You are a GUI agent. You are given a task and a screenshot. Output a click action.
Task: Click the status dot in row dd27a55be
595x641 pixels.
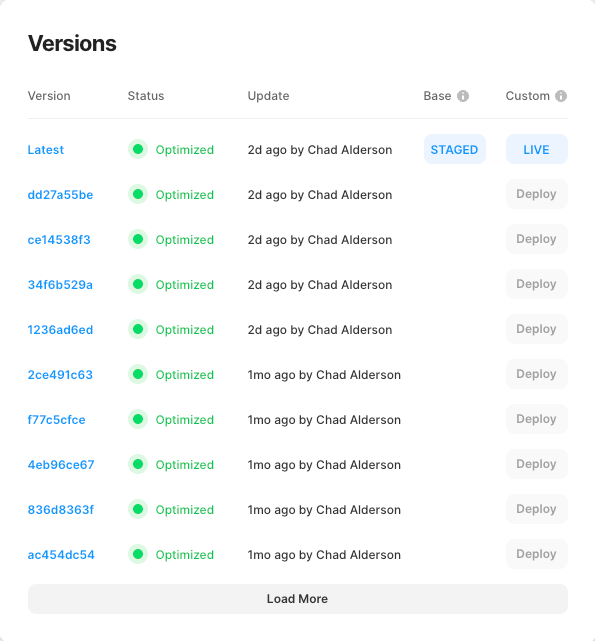click(138, 194)
